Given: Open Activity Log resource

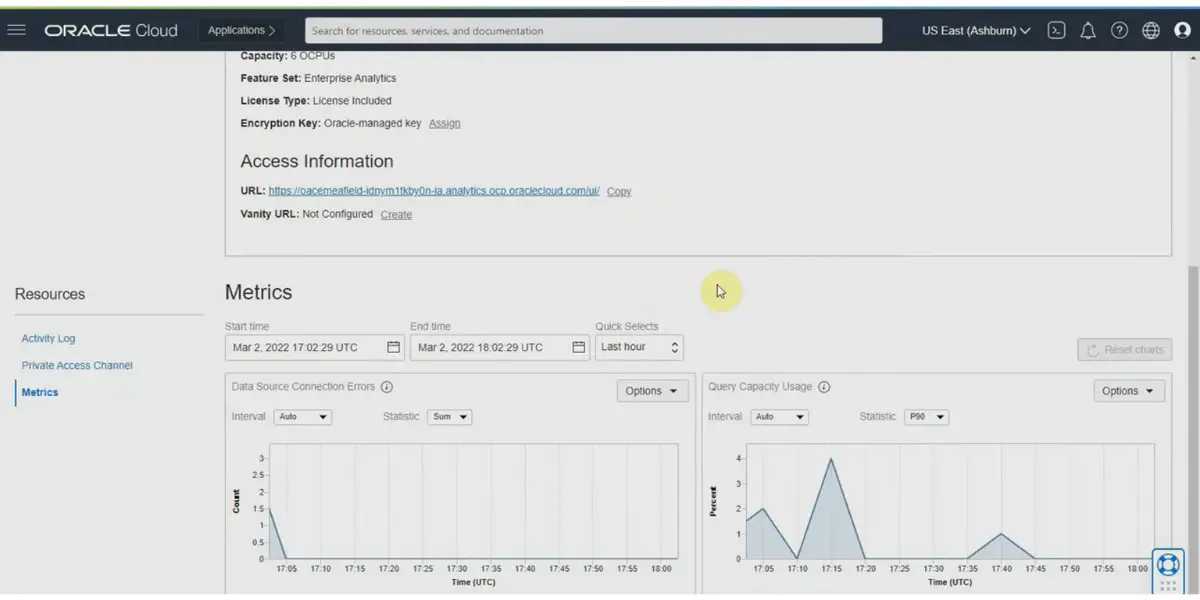Looking at the screenshot, I should 48,339.
